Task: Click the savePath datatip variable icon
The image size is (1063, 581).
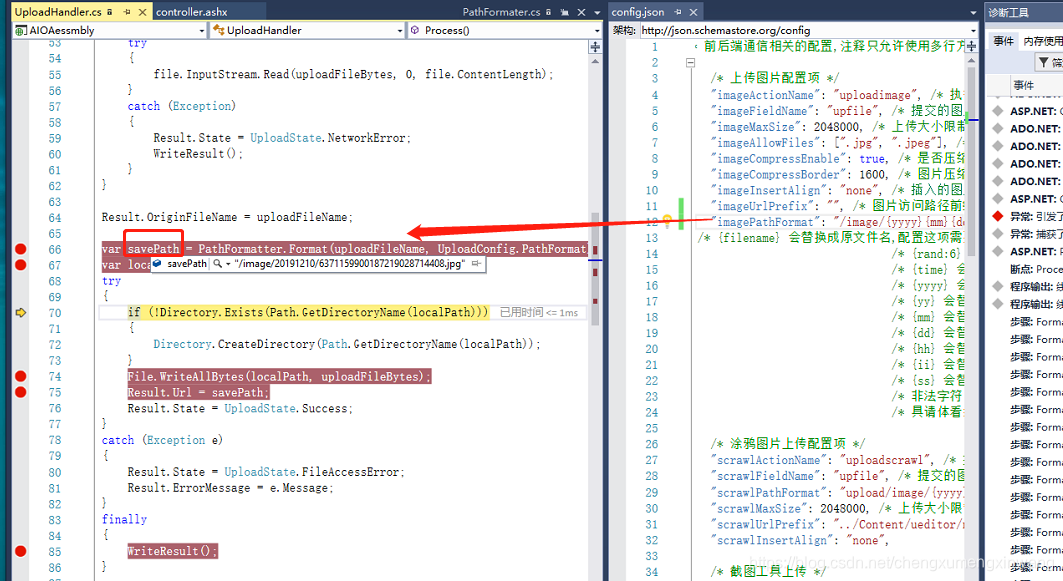Action: (157, 264)
